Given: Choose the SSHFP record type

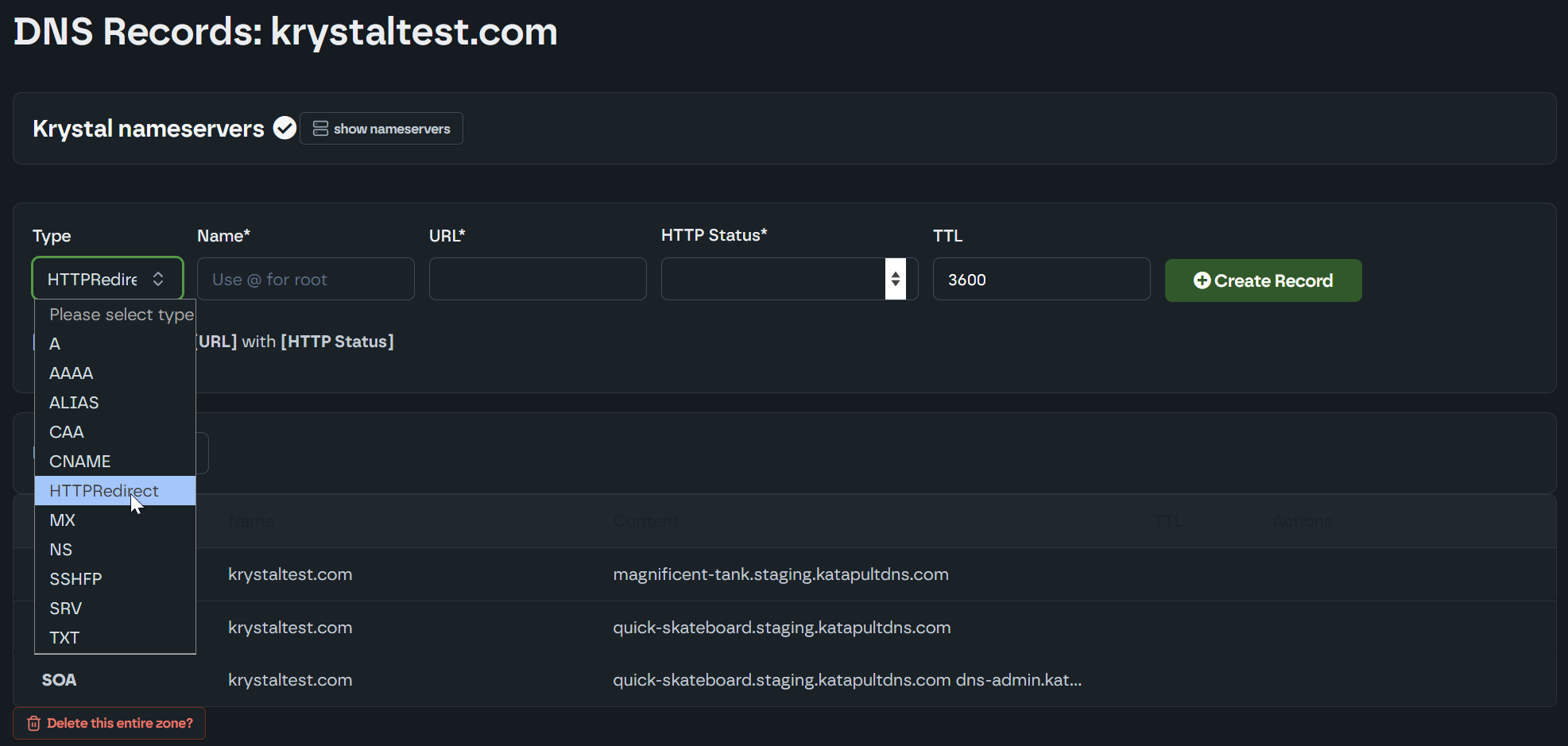Looking at the screenshot, I should pos(75,579).
